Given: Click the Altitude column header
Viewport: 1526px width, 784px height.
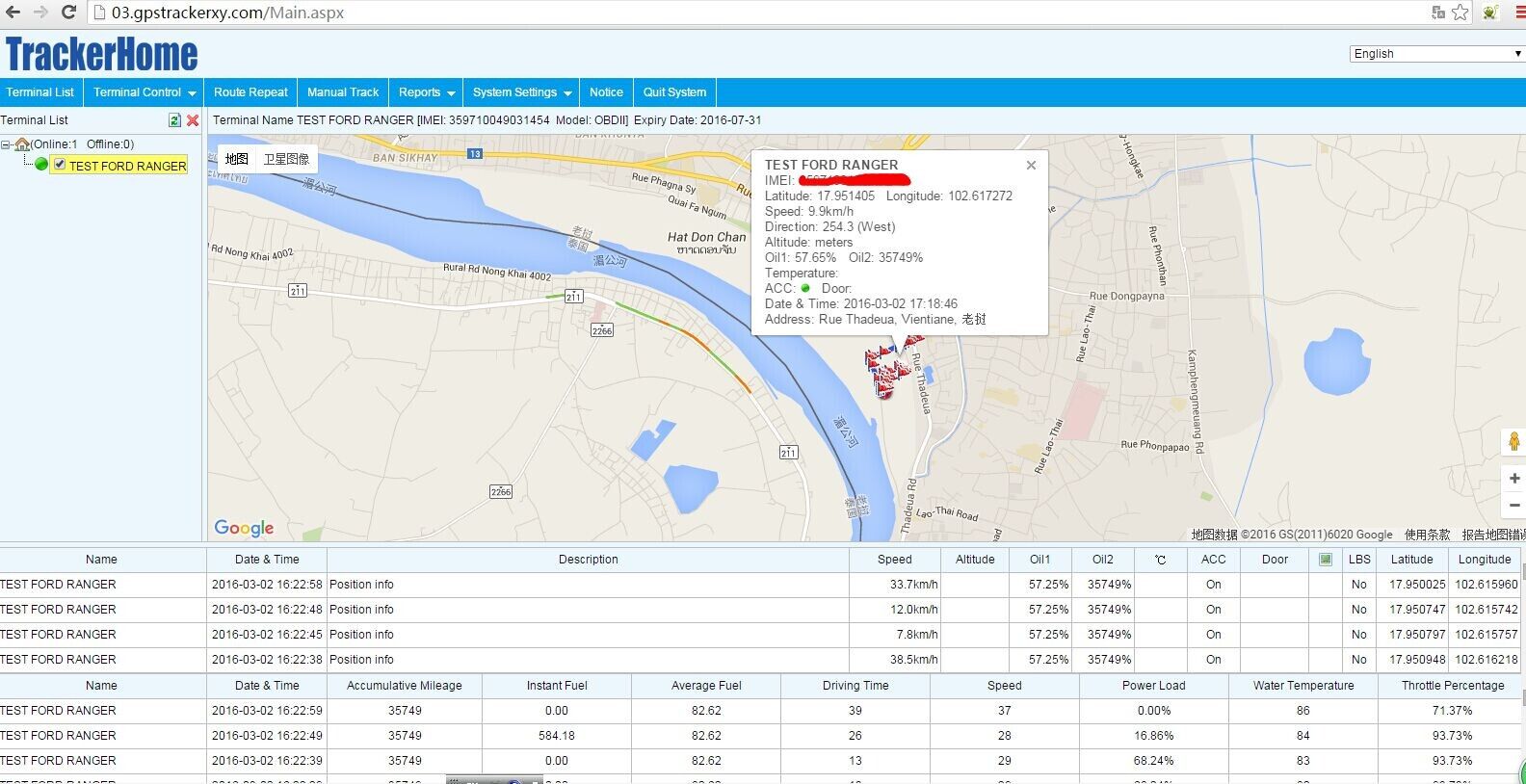Looking at the screenshot, I should click(975, 560).
